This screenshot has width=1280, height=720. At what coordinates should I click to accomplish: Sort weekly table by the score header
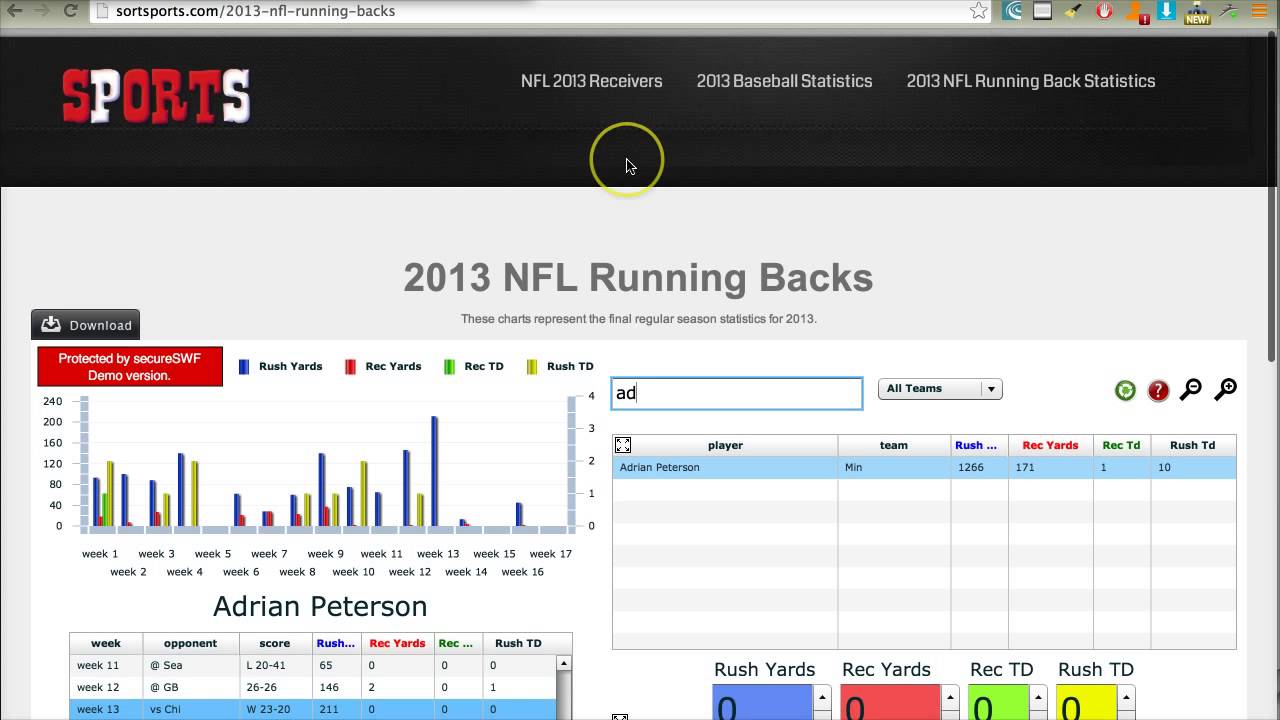coord(274,643)
